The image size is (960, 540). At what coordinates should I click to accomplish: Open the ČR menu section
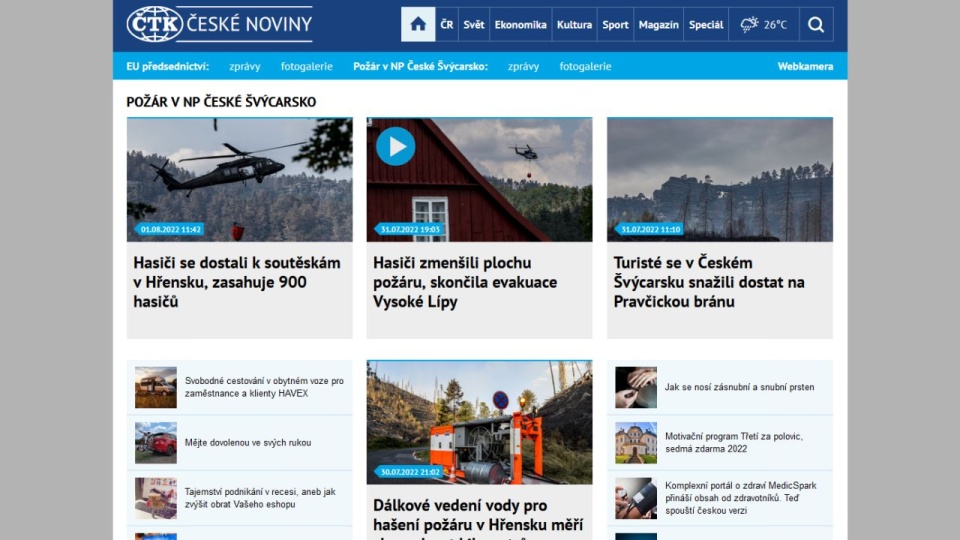tap(446, 24)
